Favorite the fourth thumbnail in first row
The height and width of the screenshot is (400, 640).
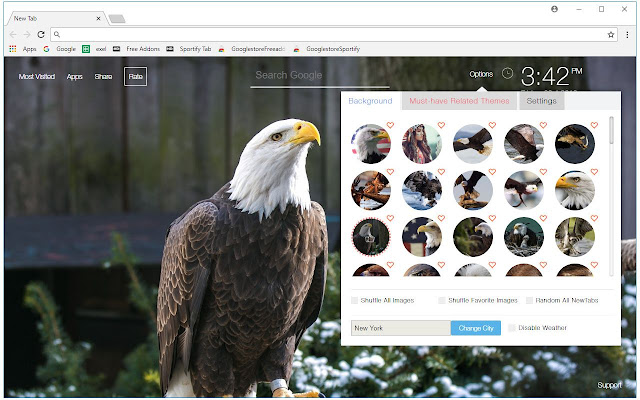click(543, 125)
